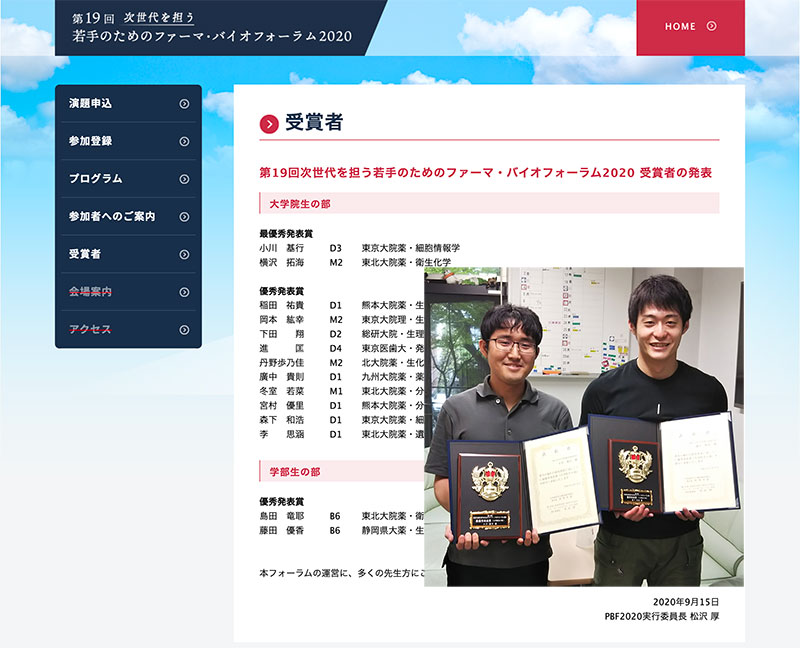The height and width of the screenshot is (648, 800).
Task: Click the arrow icon beside 参加登録
Action: [184, 141]
